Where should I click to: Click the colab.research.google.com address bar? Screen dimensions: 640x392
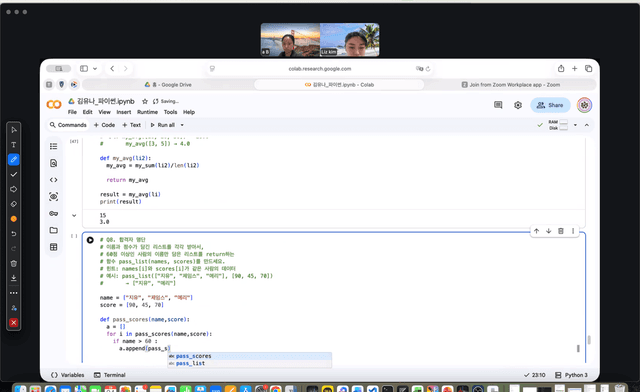pos(320,69)
